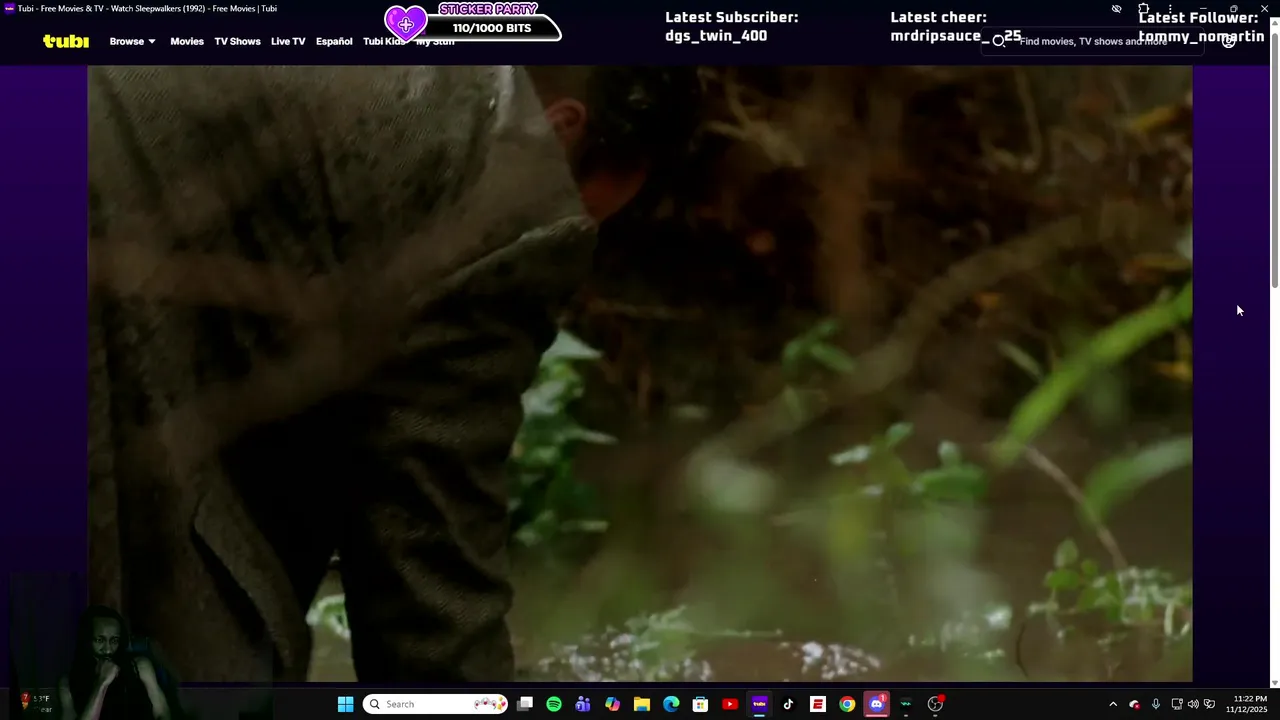Open the red ESPN app in taskbar

pos(817,704)
